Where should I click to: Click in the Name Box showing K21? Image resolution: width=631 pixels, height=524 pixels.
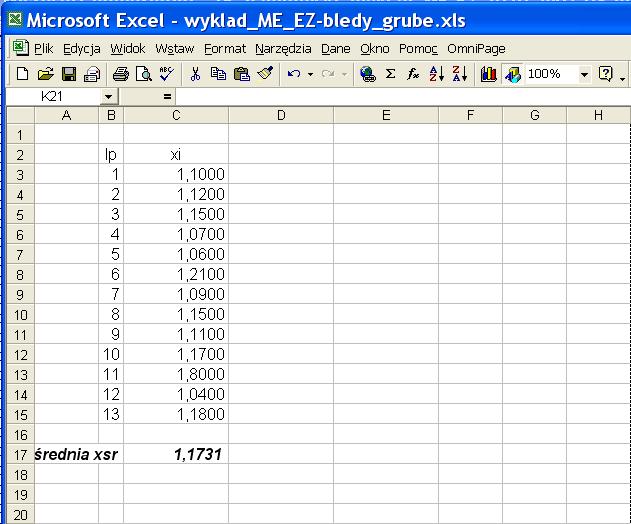52,97
